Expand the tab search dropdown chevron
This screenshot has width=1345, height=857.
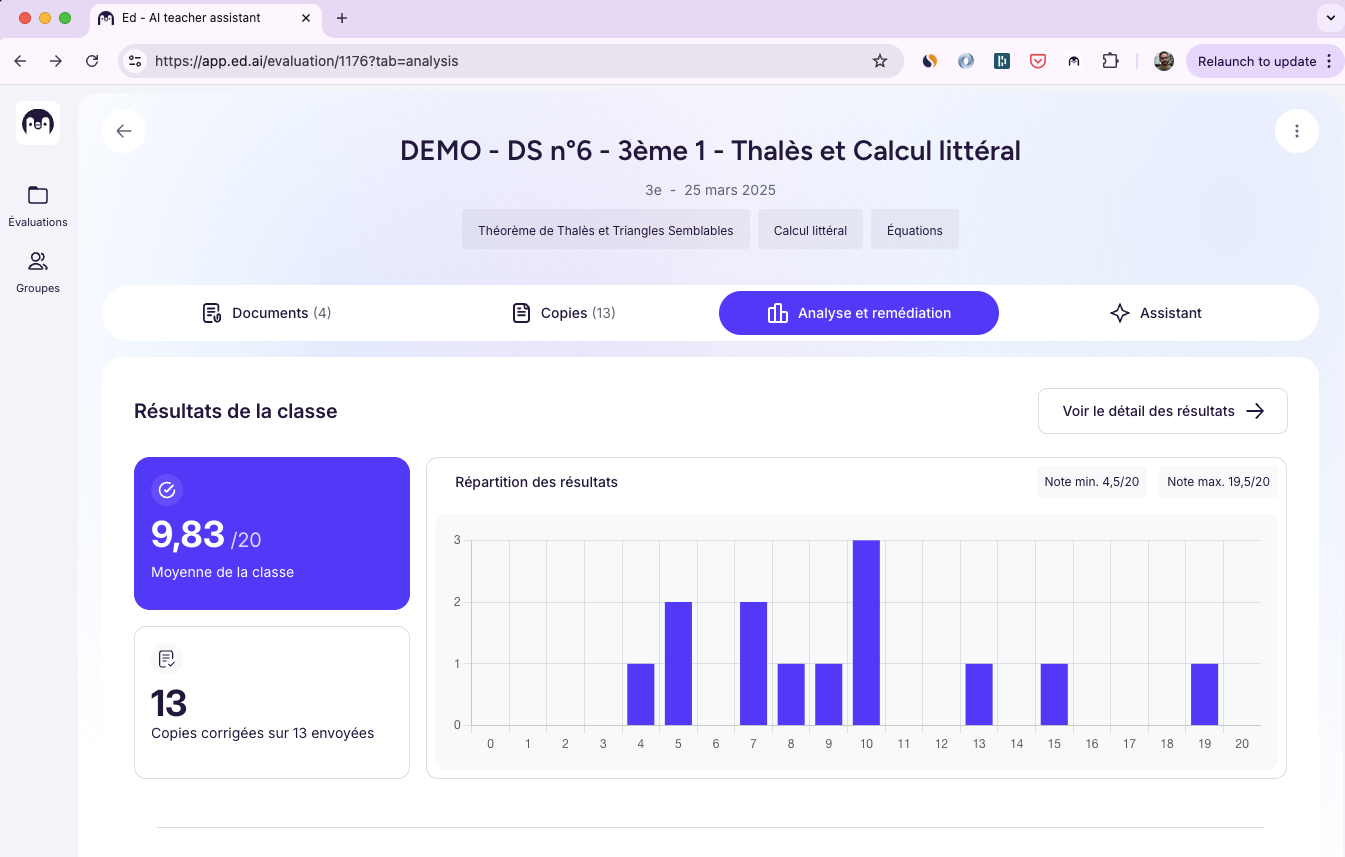coord(1329,18)
